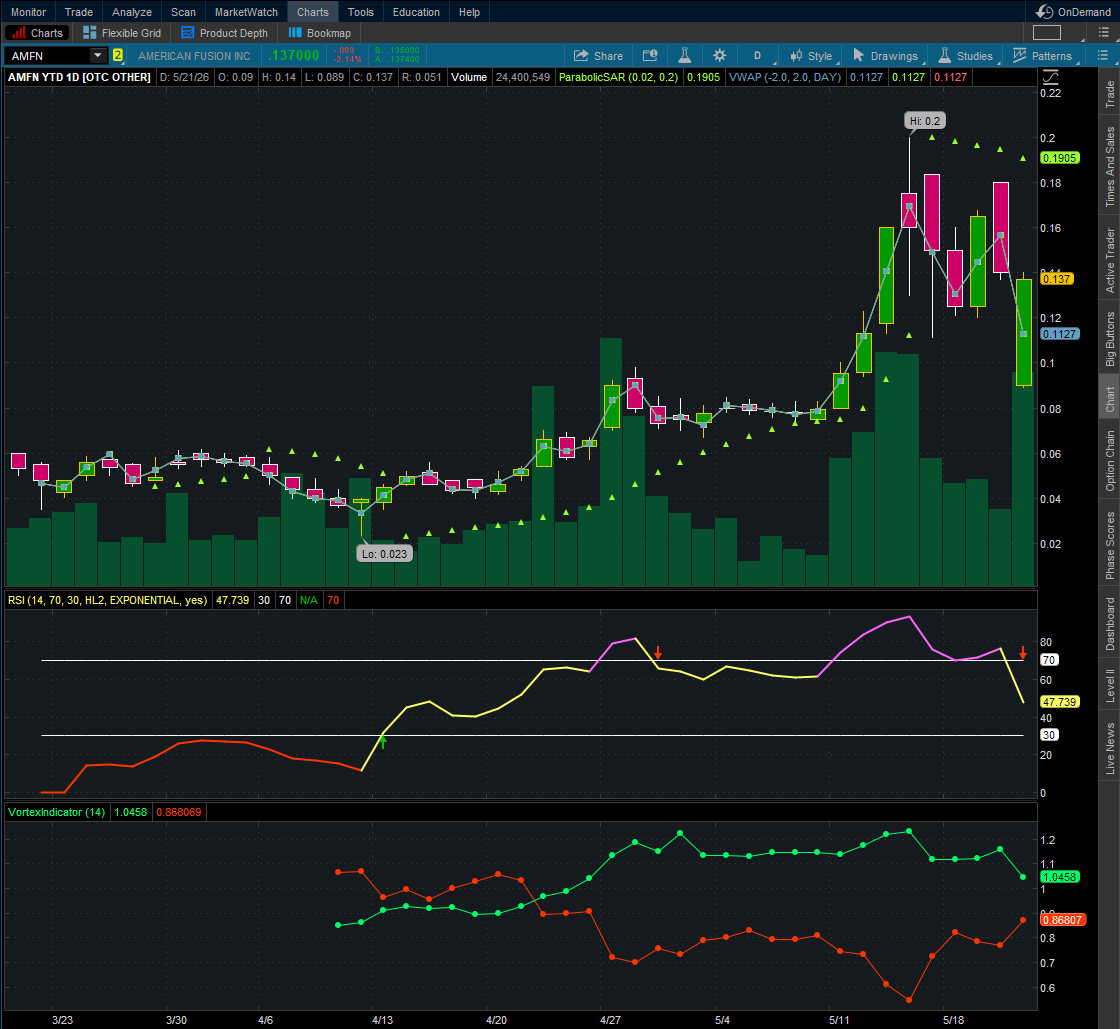The image size is (1120, 1029).
Task: Open the Patterns menu
Action: pyautogui.click(x=1042, y=56)
